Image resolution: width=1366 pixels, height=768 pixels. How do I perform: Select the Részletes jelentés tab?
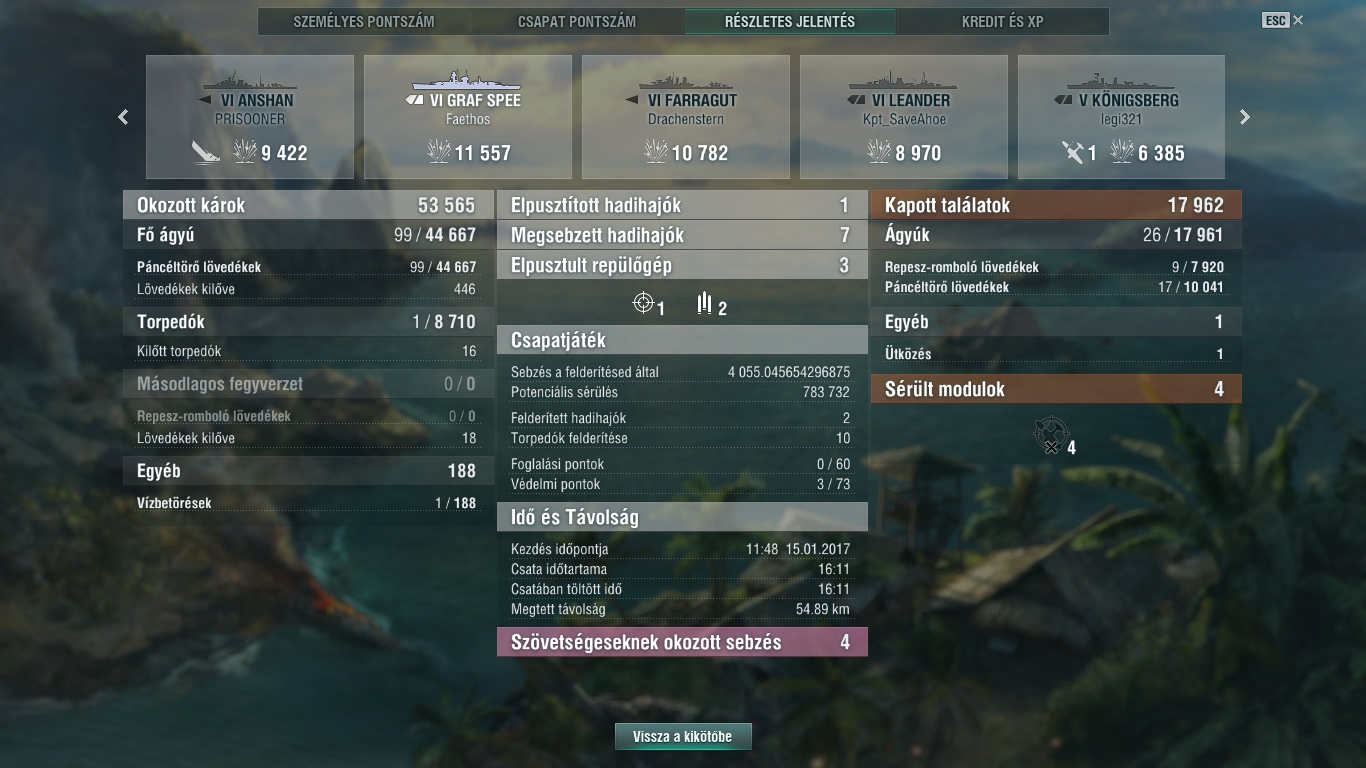click(x=790, y=21)
